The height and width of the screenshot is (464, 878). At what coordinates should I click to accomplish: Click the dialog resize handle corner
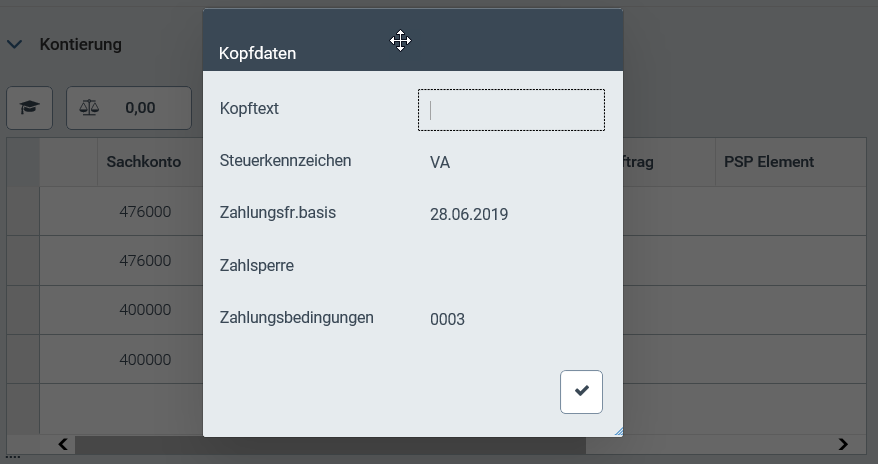tap(617, 431)
